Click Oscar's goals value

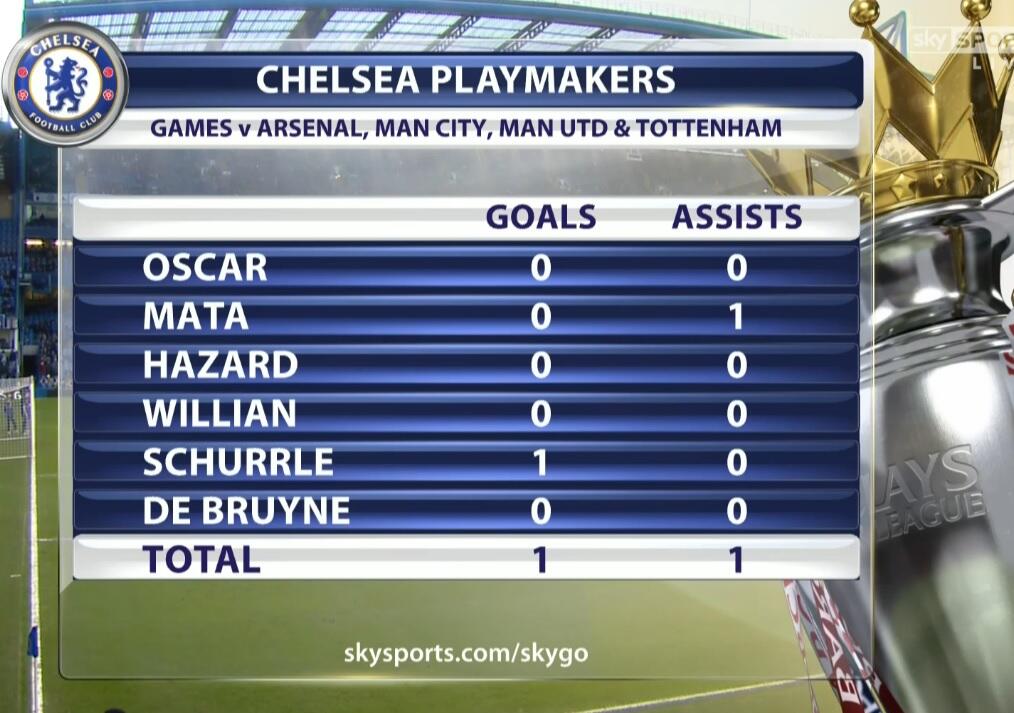[x=540, y=267]
